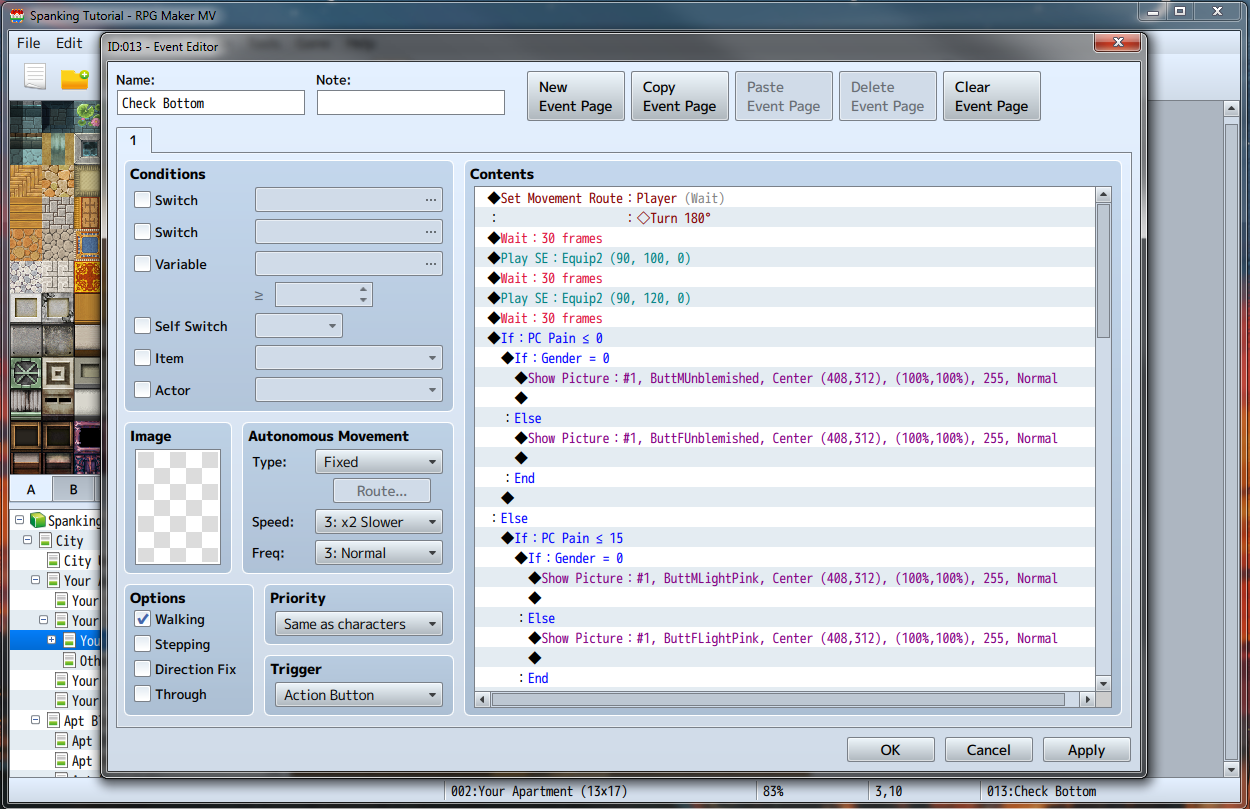1250x809 pixels.
Task: Open the Freq dropdown showing Normal
Action: tap(378, 553)
